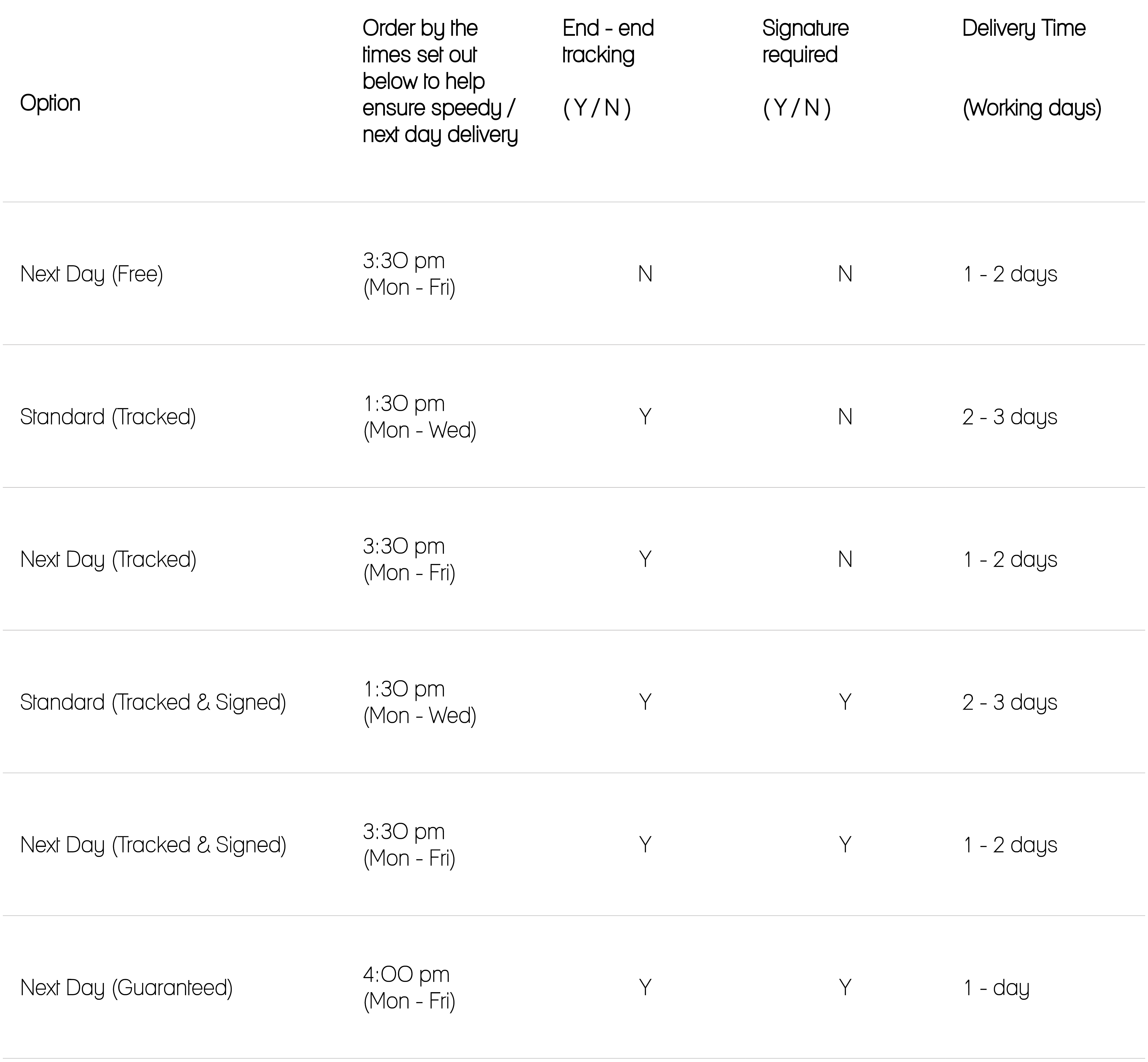1148x1062 pixels.
Task: Click the tracking "N" in Next Day (Free) row
Action: coord(645,274)
